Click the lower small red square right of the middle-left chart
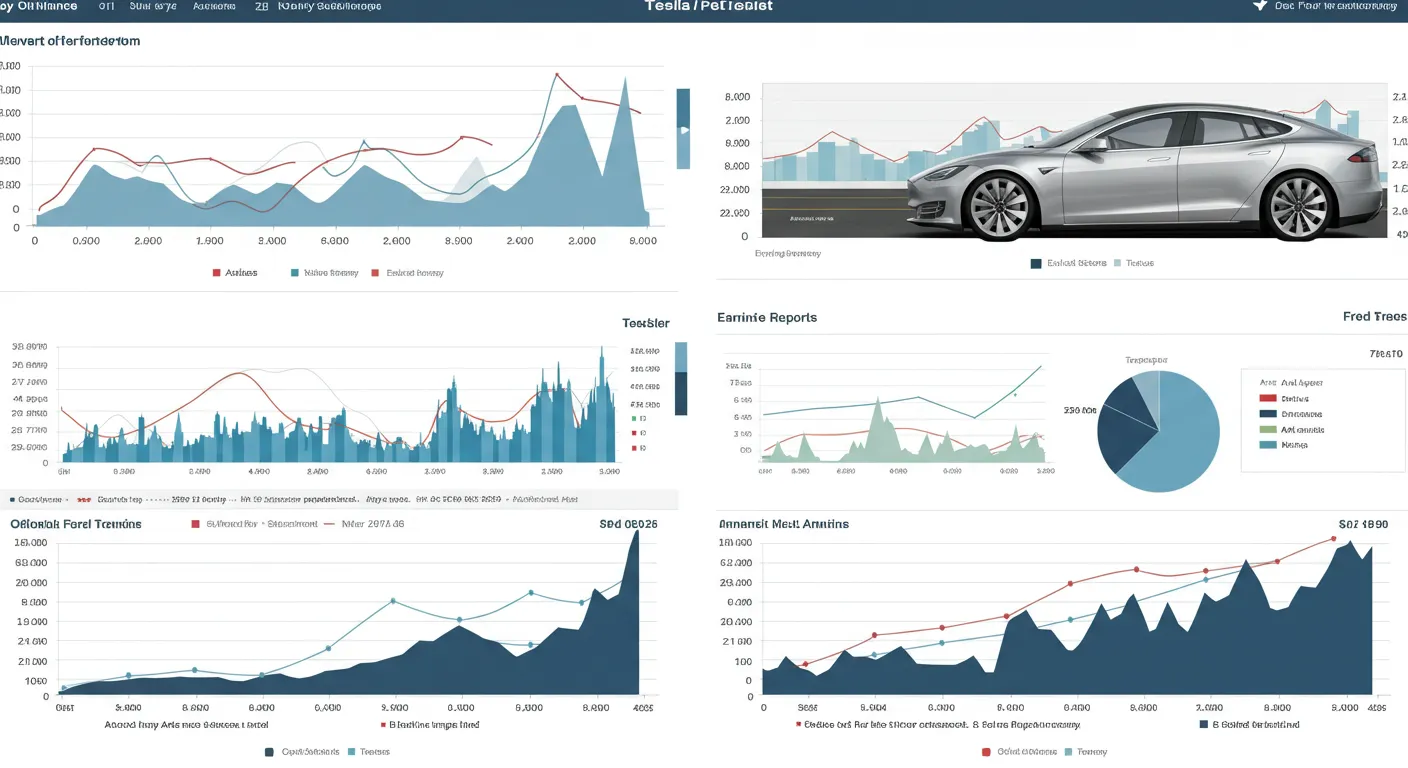This screenshot has height=768, width=1408. pos(634,448)
